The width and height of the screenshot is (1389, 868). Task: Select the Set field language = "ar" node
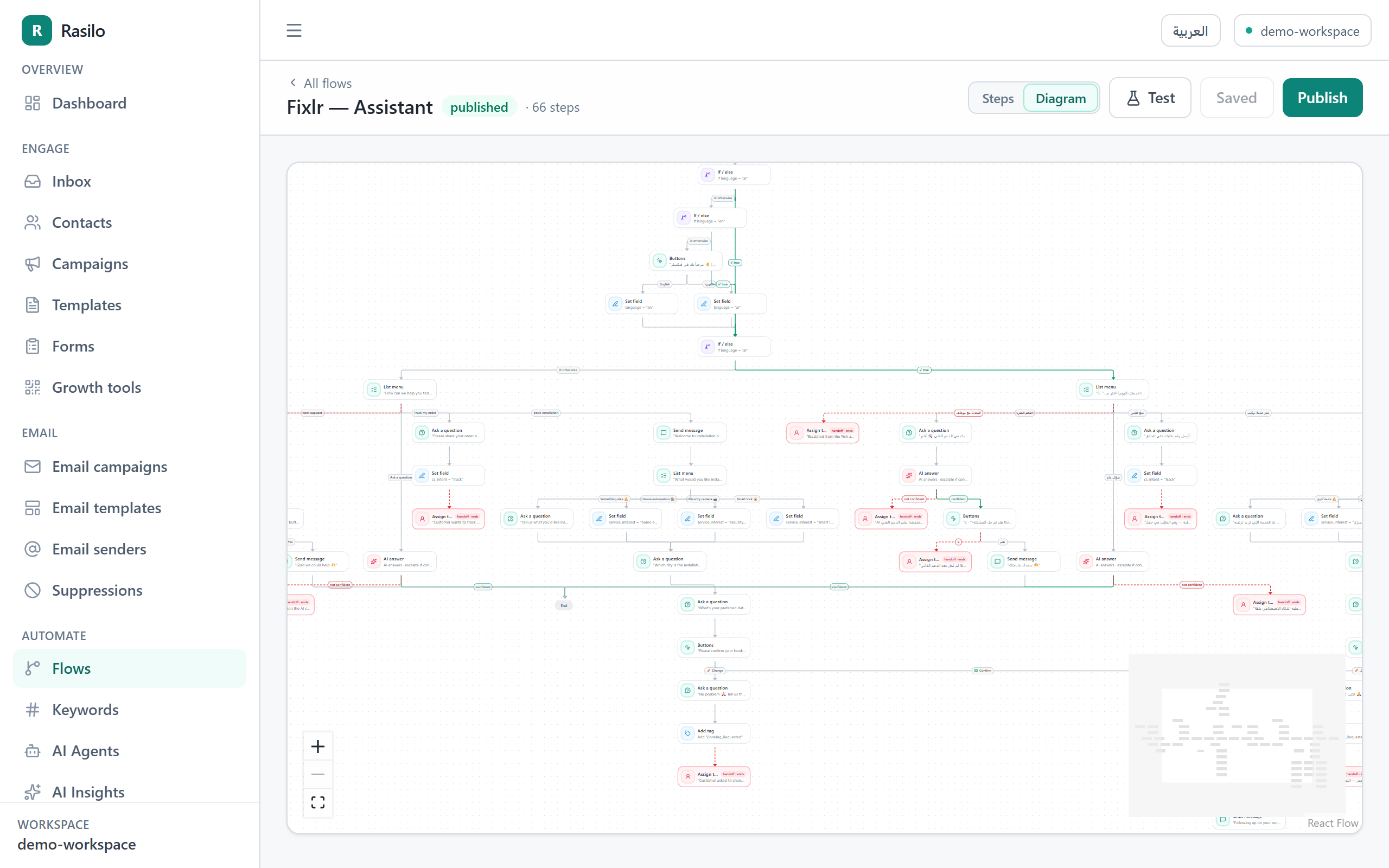click(x=730, y=304)
